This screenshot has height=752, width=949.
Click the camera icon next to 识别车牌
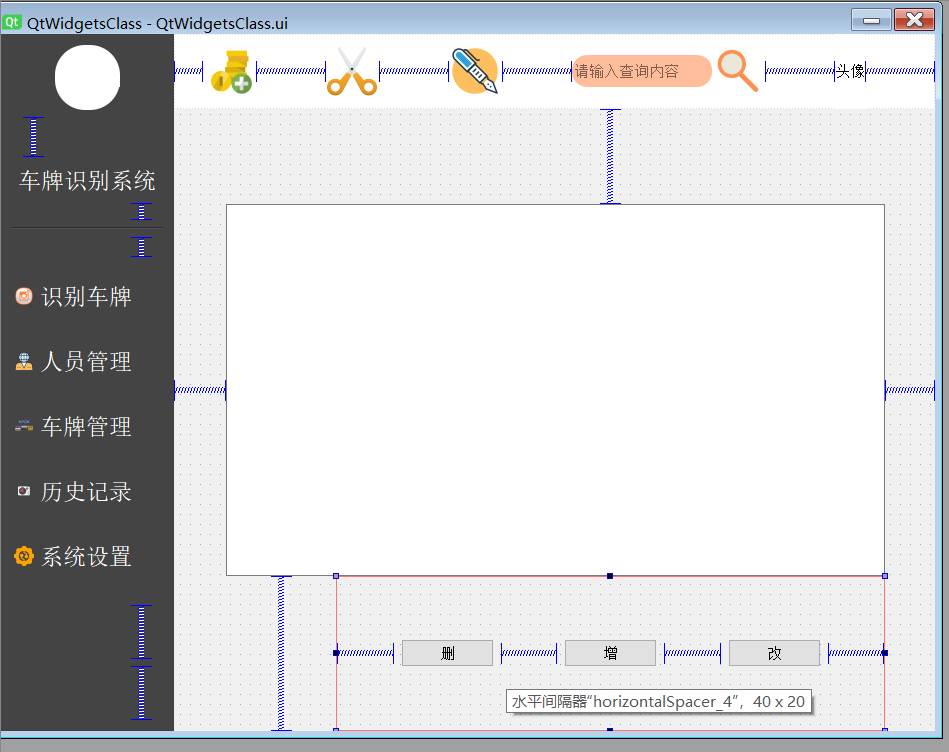pos(26,296)
